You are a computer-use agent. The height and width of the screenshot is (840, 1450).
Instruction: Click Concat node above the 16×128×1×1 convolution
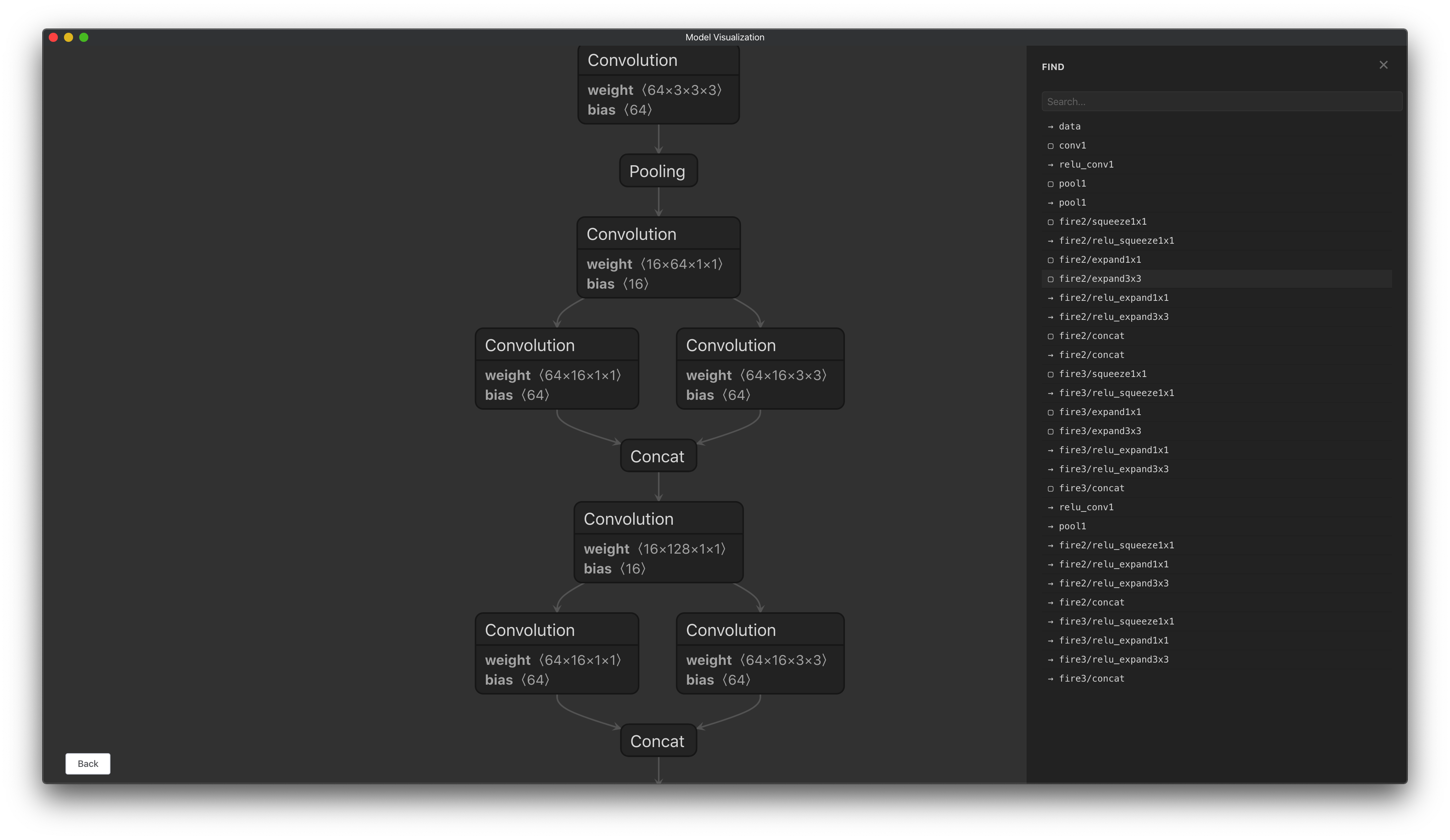[x=658, y=456]
